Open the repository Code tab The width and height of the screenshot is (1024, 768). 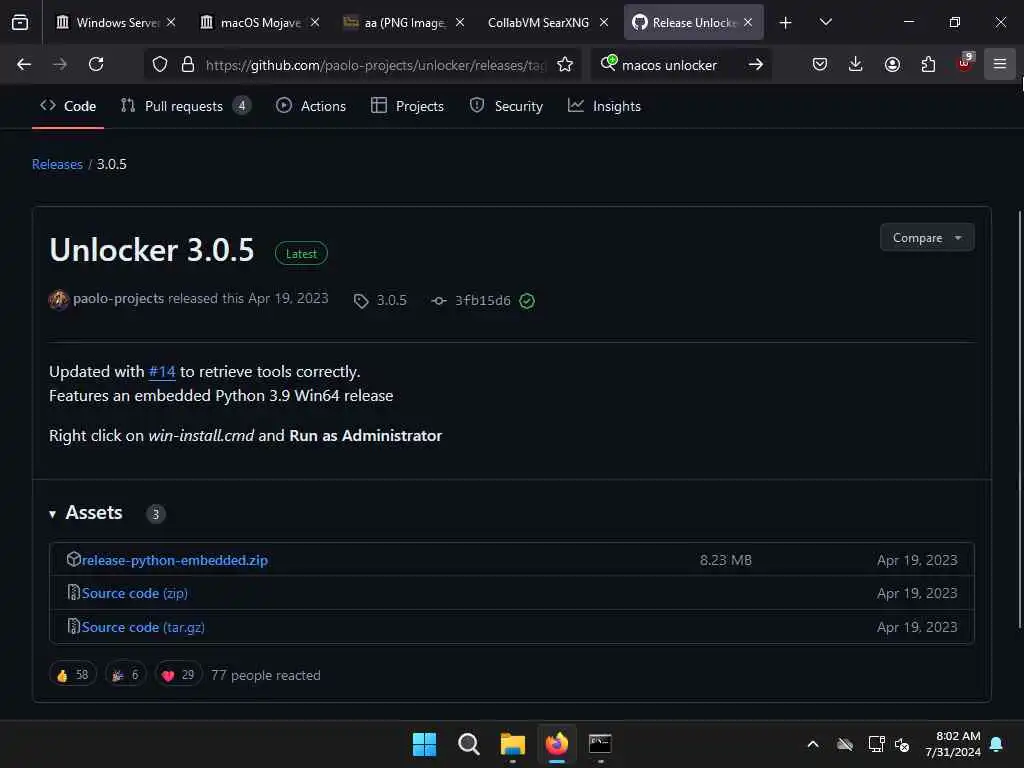[x=68, y=106]
